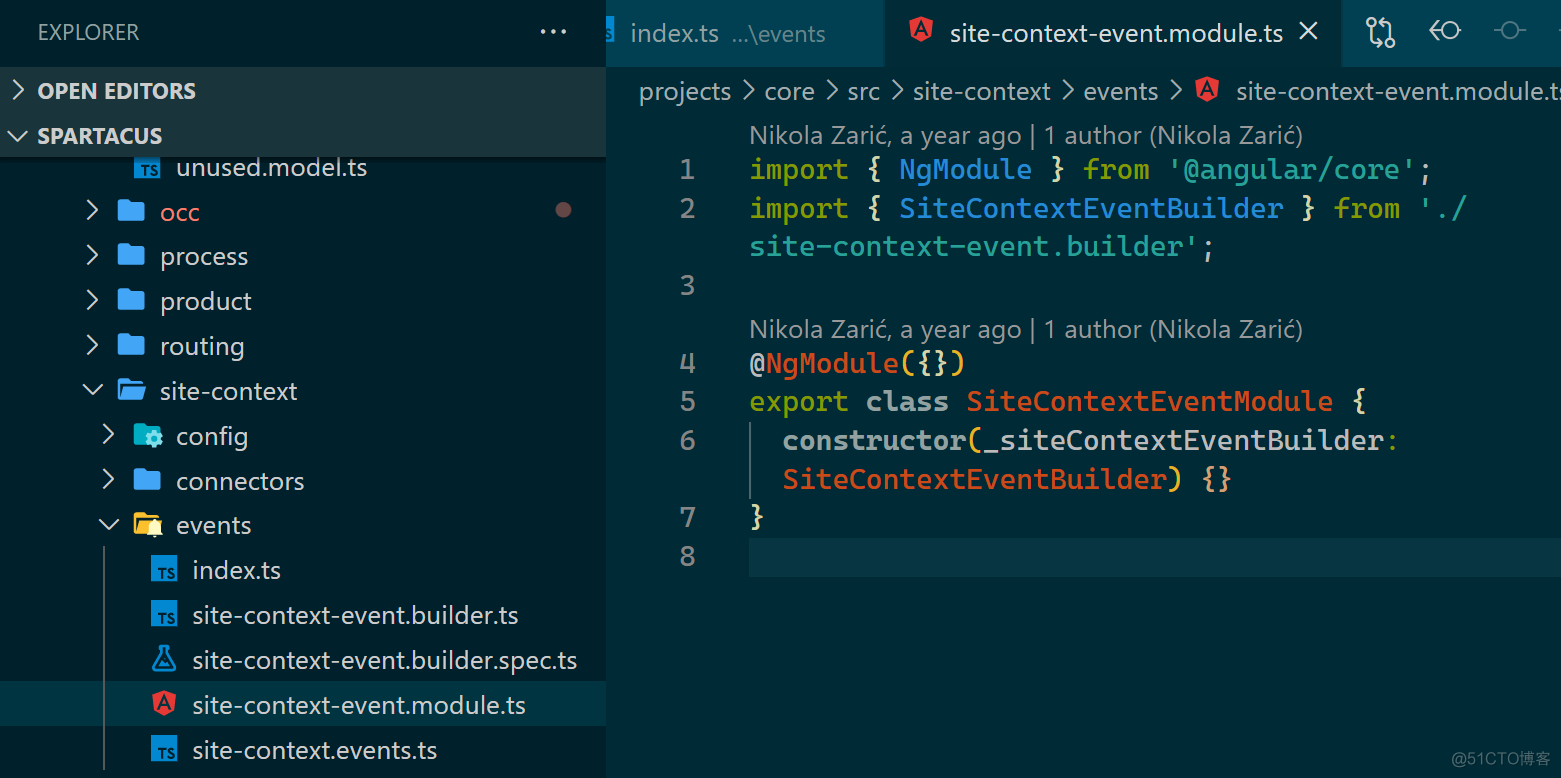
Task: Place cursor on empty line 8
Action: [1154, 557]
